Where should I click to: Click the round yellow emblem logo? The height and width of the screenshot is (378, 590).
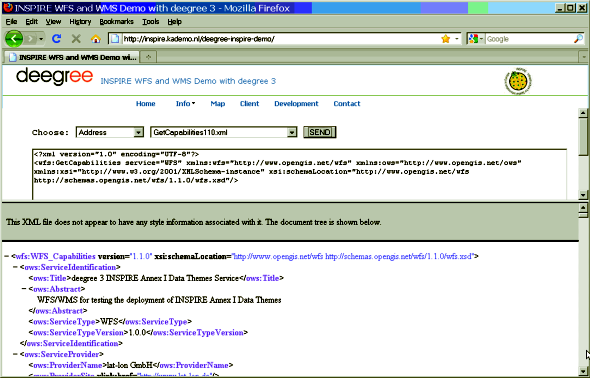tap(518, 81)
